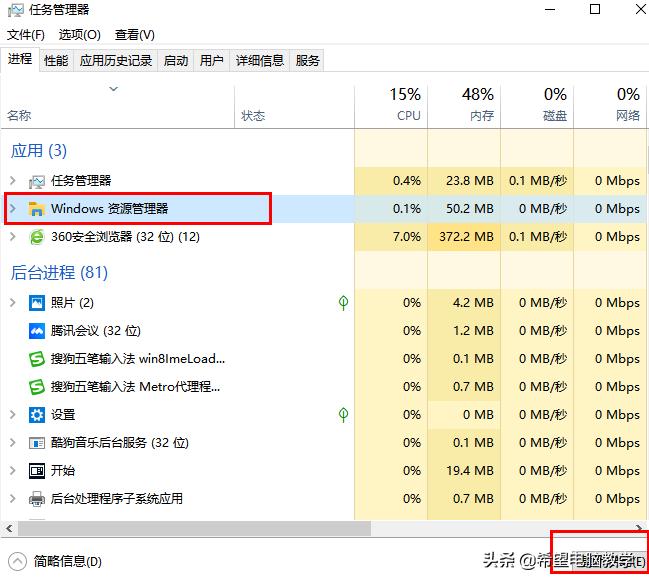The height and width of the screenshot is (583, 649).
Task: Click the printer icon for 后台处理程序子系统应用
Action: coord(36,499)
